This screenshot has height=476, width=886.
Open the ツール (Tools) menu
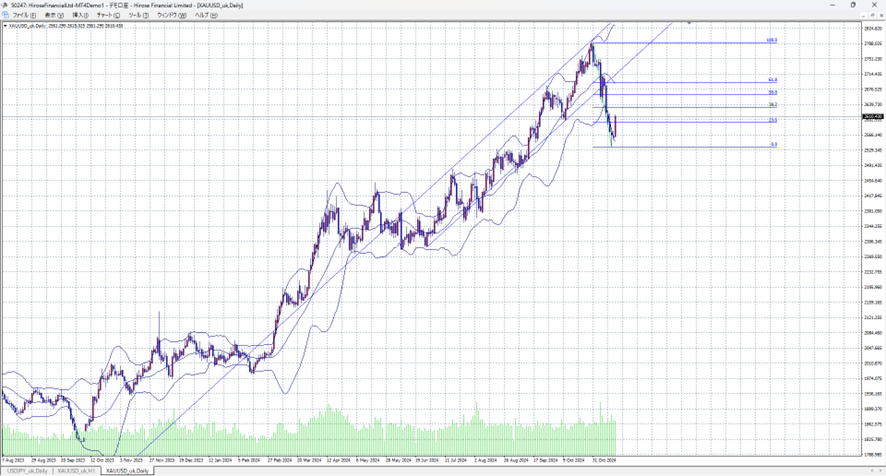pos(137,16)
